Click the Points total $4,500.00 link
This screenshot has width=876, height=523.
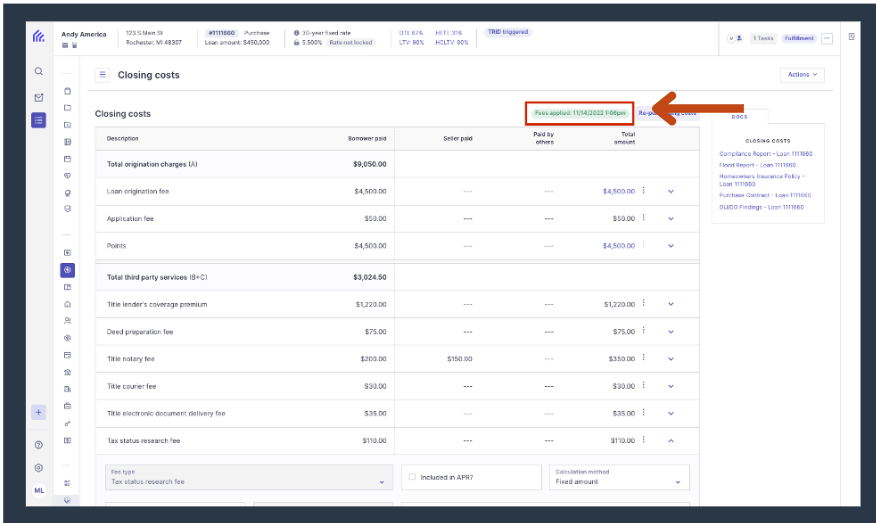click(618, 246)
